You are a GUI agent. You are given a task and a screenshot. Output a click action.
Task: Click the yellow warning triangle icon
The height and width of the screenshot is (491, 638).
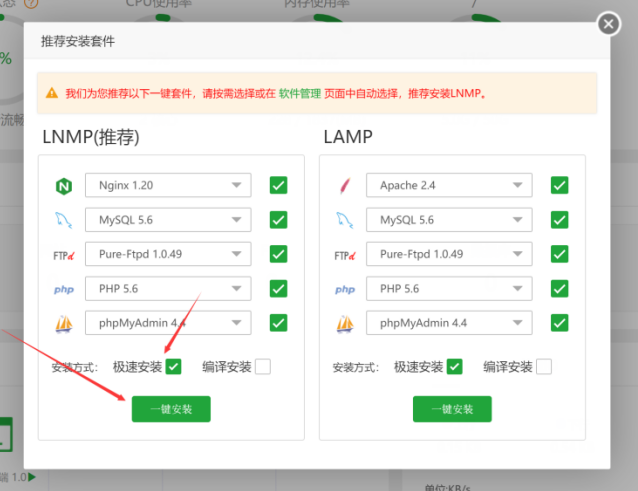[x=52, y=93]
